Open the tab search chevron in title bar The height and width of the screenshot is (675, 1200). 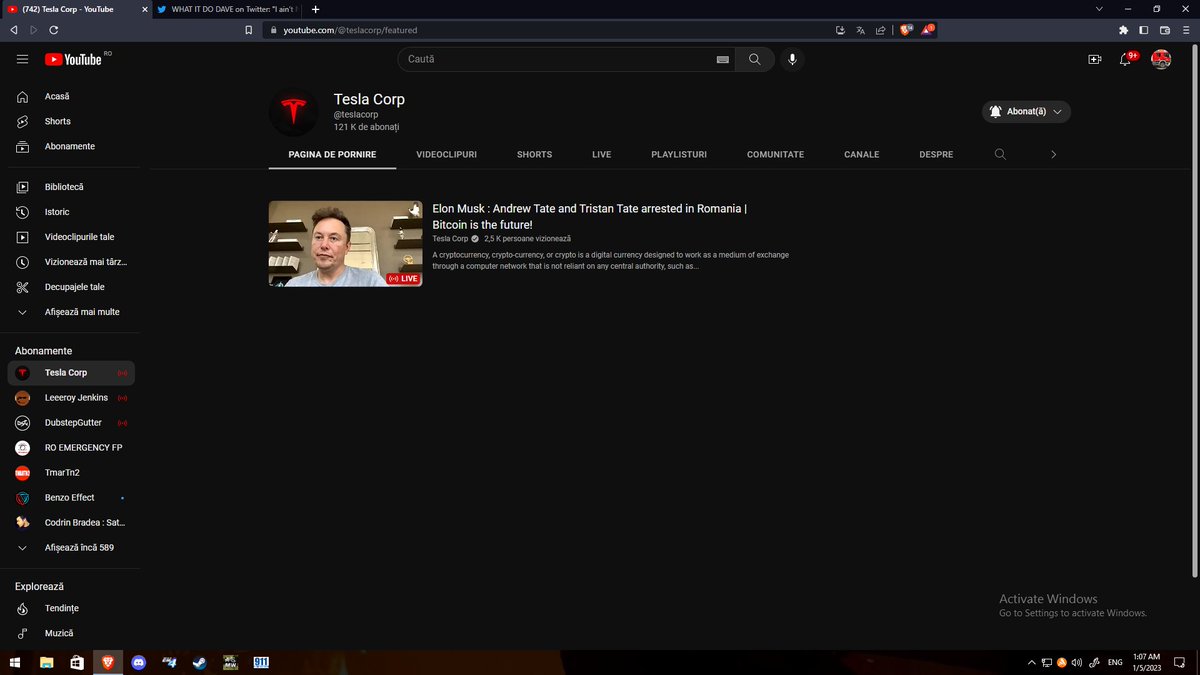coord(1099,9)
